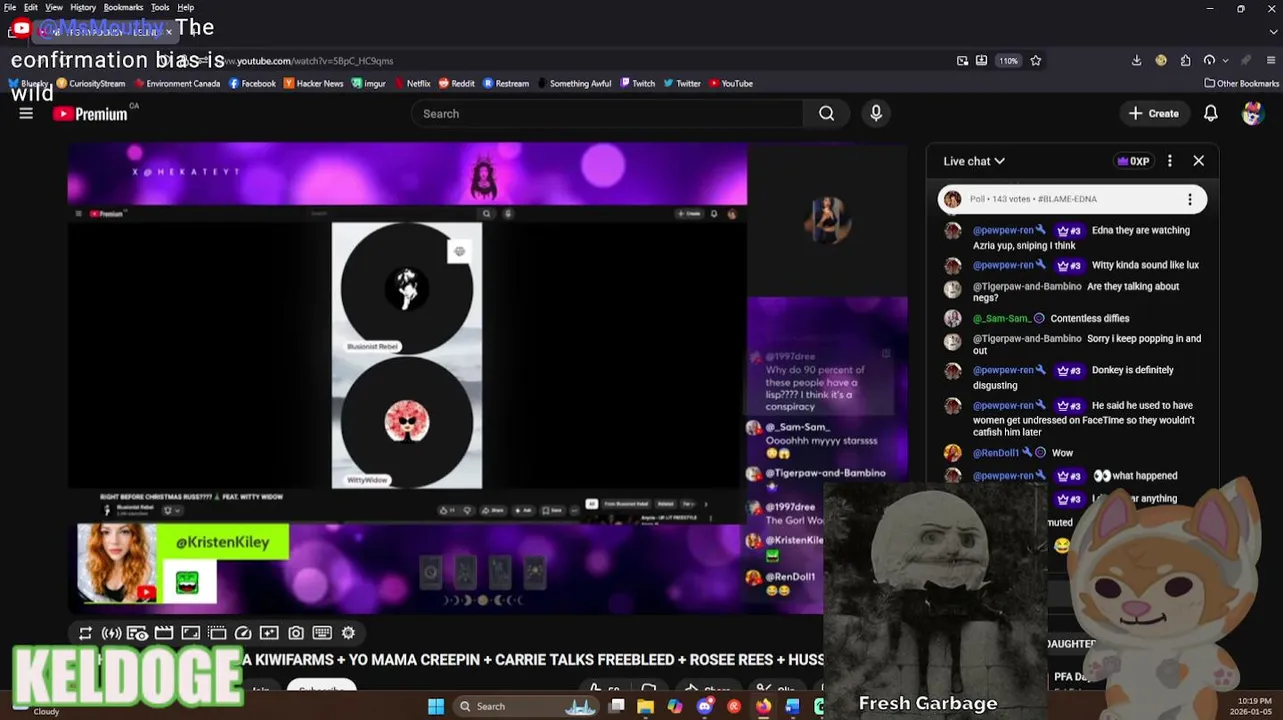Image resolution: width=1283 pixels, height=720 pixels.
Task: Expand the Other Bookmarks folder
Action: (x=1241, y=84)
